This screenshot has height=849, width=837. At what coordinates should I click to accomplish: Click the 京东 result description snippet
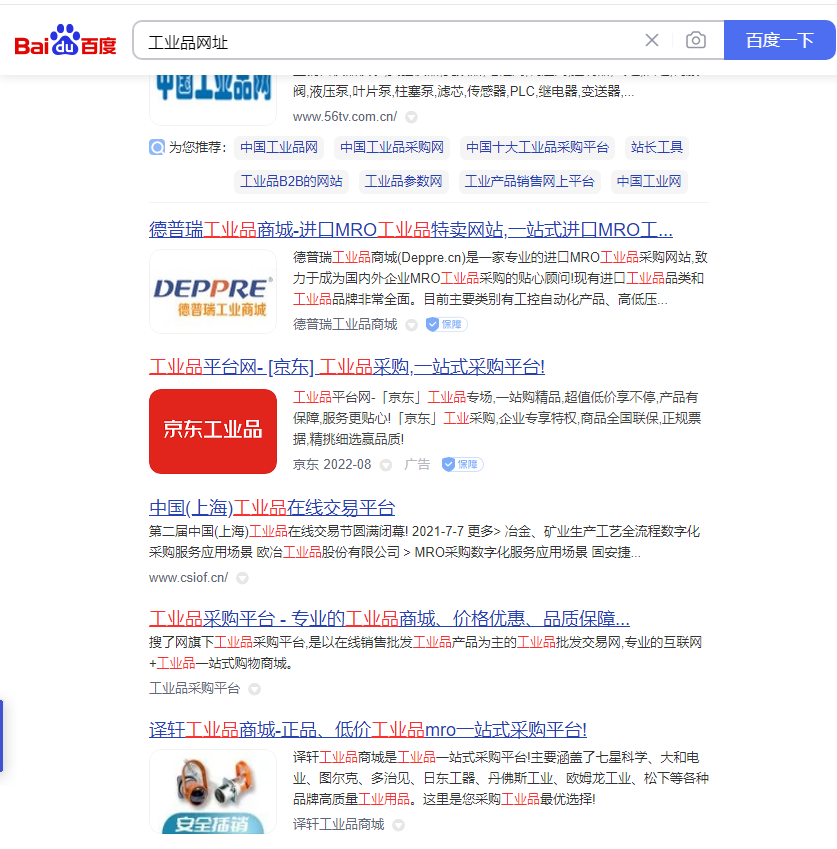point(497,418)
